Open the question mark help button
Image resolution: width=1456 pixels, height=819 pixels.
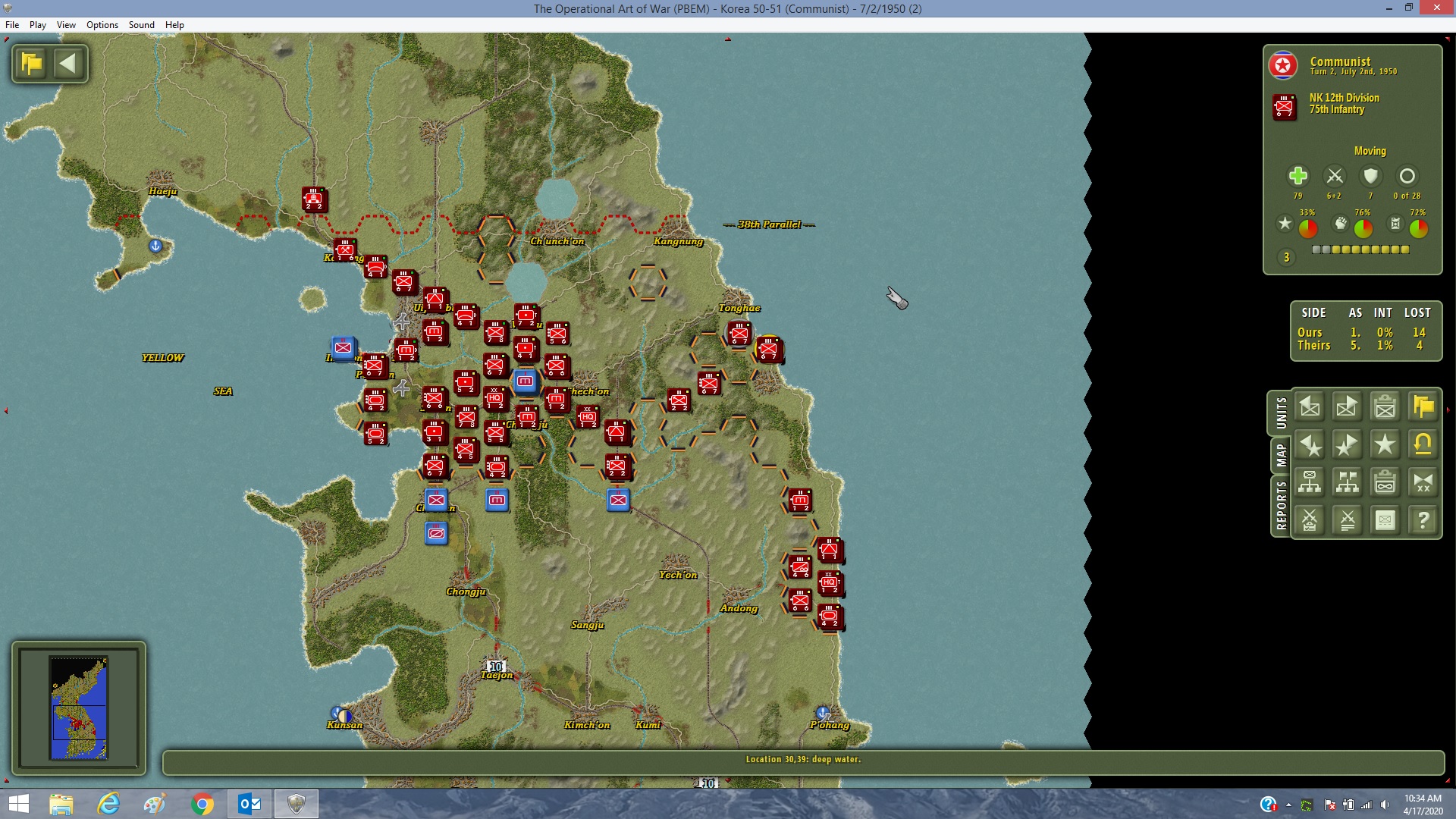(x=1423, y=520)
